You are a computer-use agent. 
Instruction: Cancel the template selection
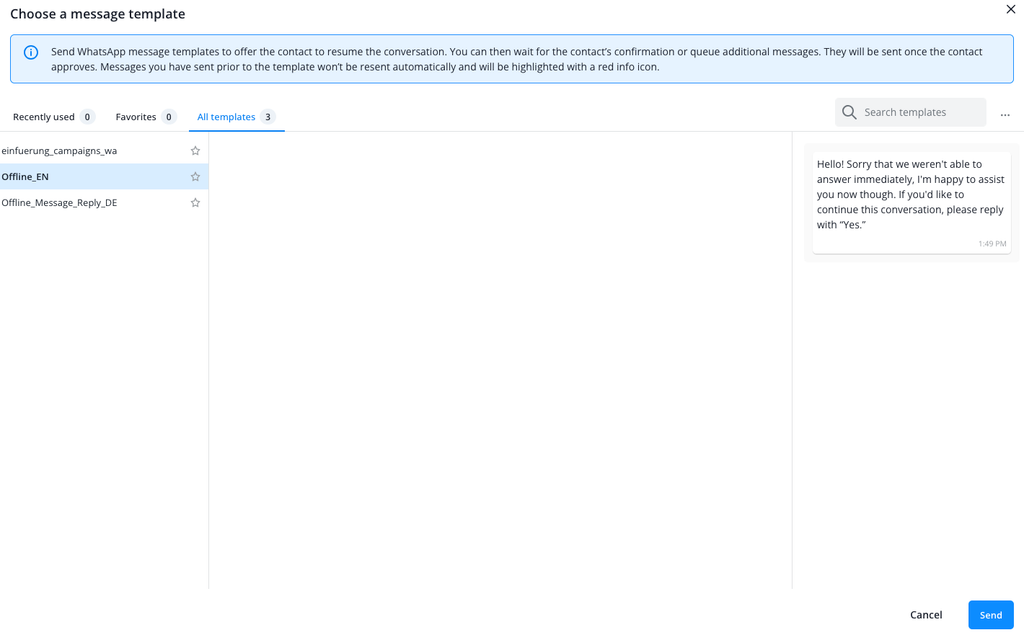[926, 615]
